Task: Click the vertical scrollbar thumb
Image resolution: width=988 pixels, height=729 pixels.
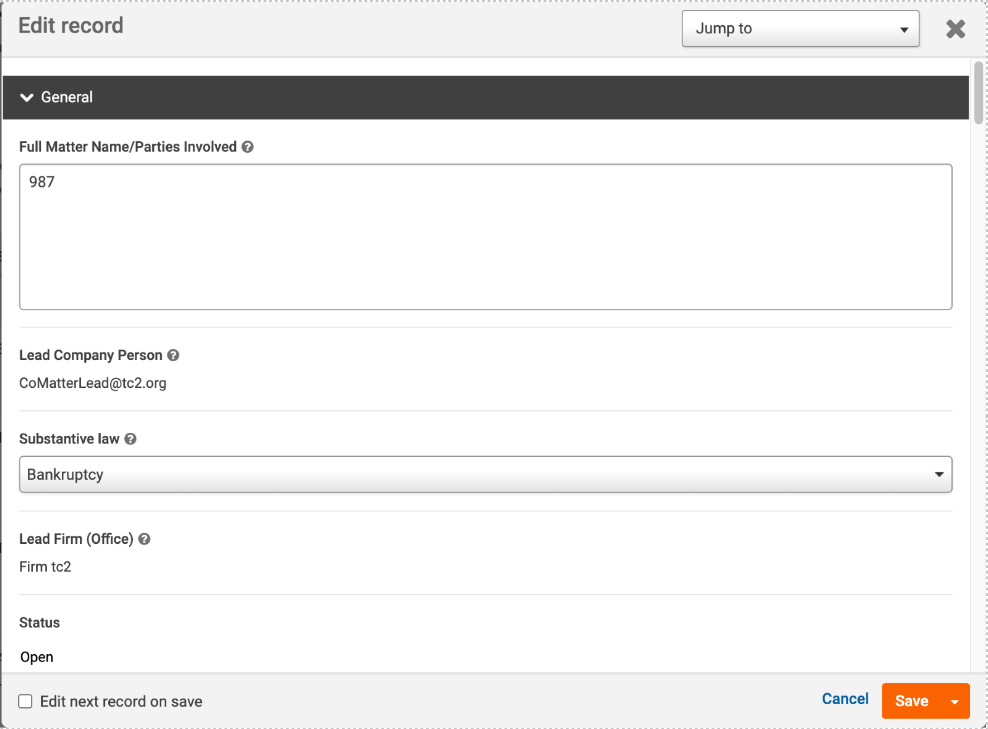Action: pos(978,93)
